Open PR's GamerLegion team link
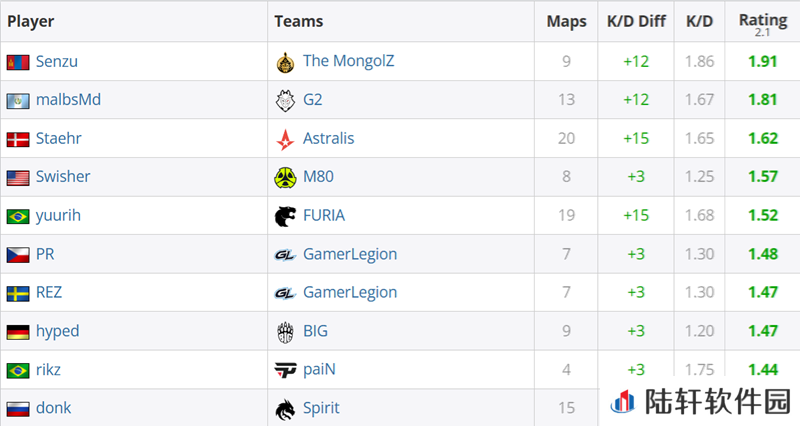The image size is (800, 426). coord(350,254)
